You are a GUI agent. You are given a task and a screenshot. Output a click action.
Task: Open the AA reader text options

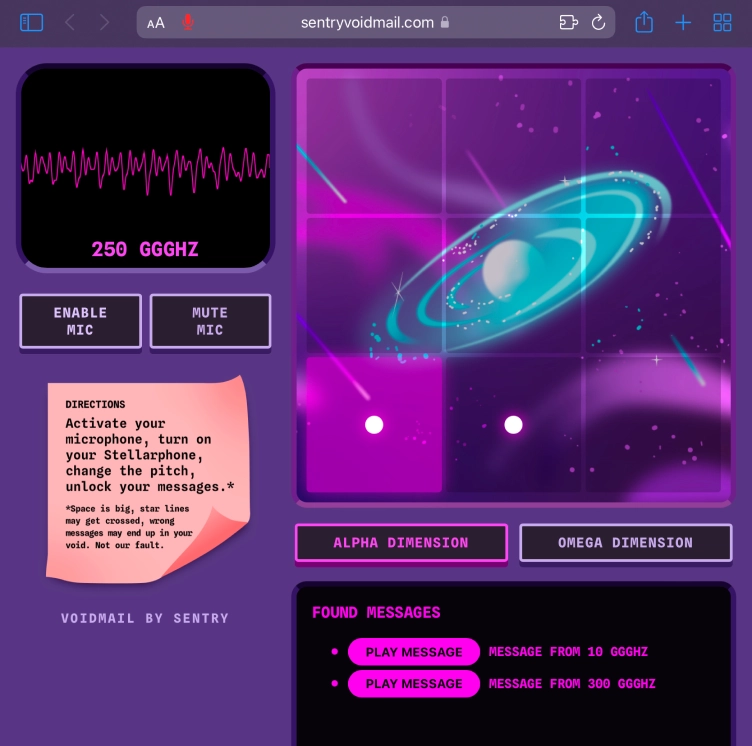156,23
